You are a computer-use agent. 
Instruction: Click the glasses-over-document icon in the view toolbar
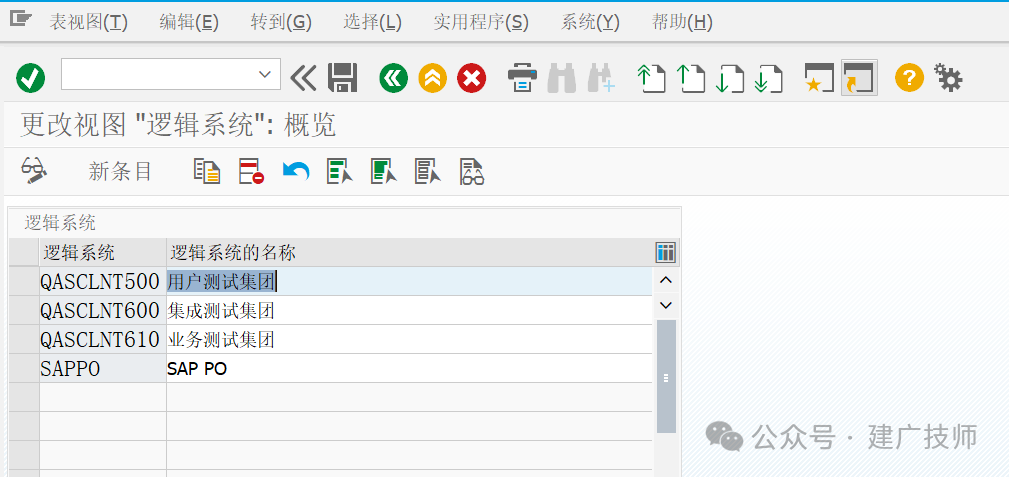472,172
